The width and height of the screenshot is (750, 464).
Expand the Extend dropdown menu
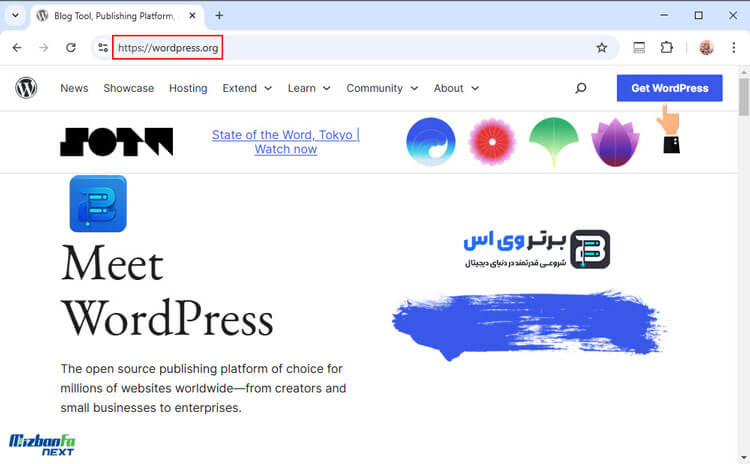pyautogui.click(x=247, y=88)
